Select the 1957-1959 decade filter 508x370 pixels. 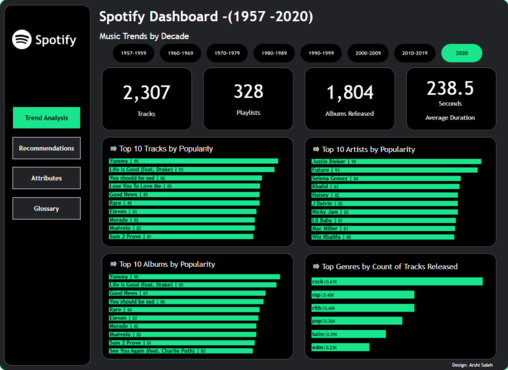tap(133, 53)
